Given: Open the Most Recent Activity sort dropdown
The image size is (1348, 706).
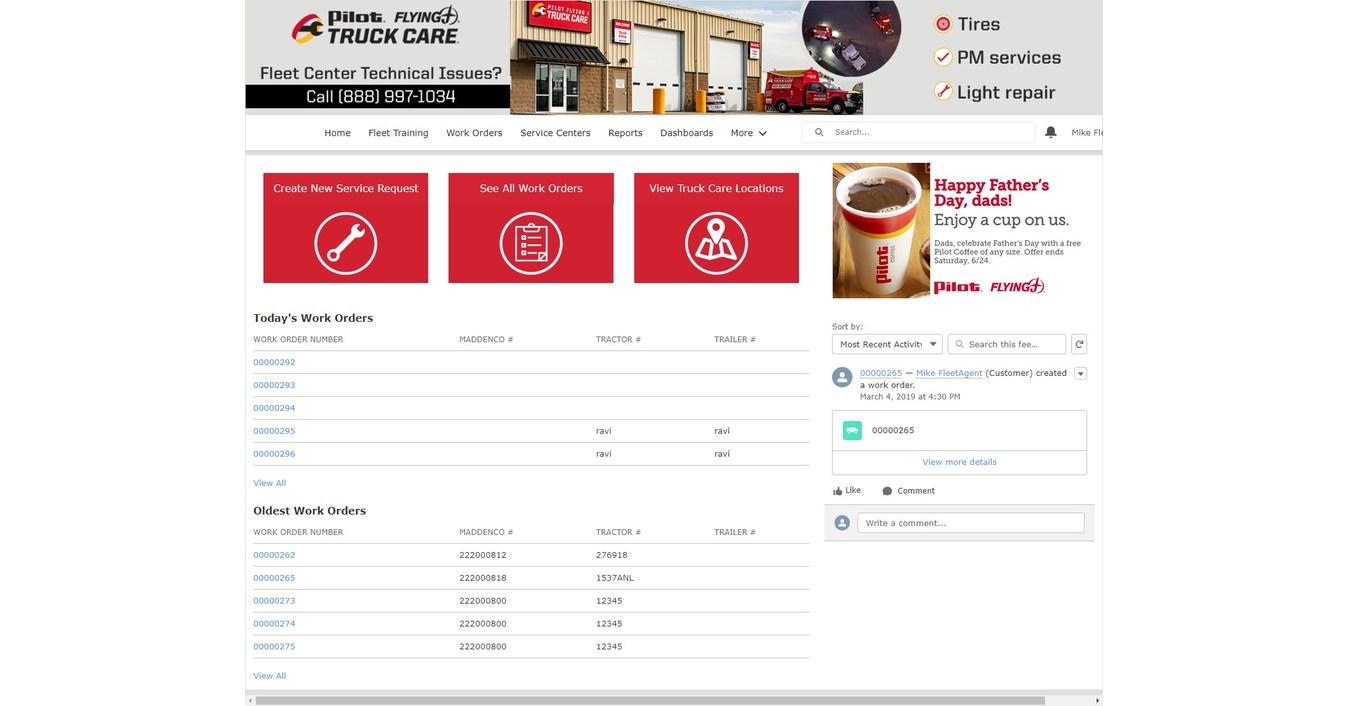Looking at the screenshot, I should [x=887, y=344].
